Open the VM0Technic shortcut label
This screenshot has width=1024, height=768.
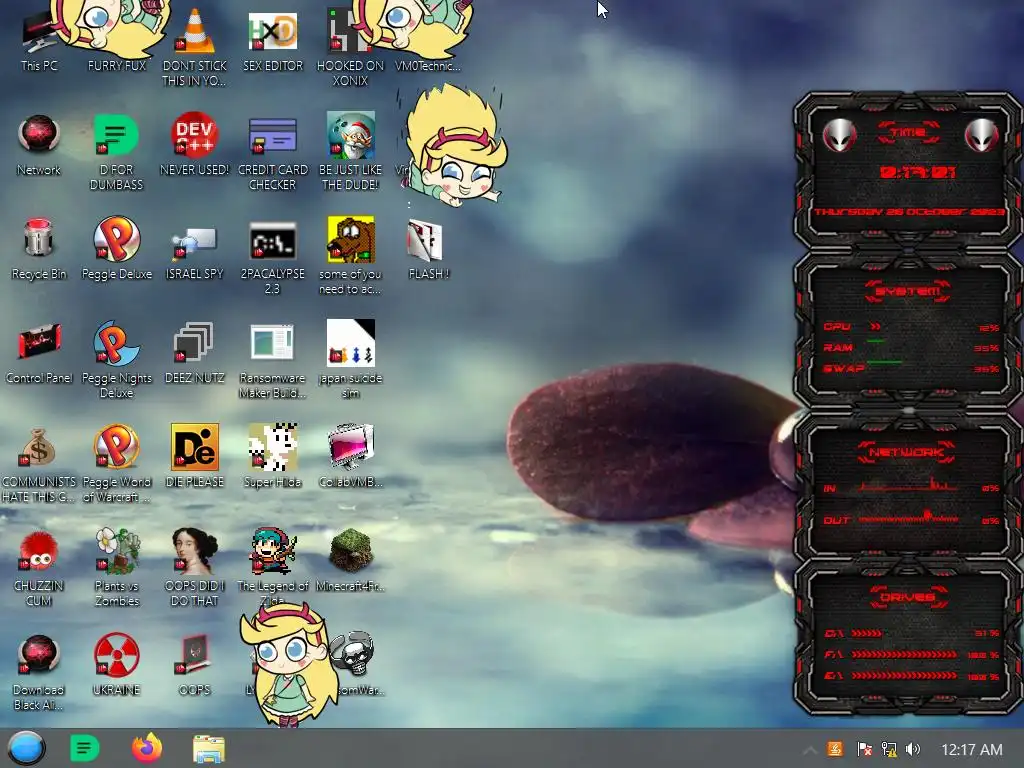pyautogui.click(x=428, y=65)
